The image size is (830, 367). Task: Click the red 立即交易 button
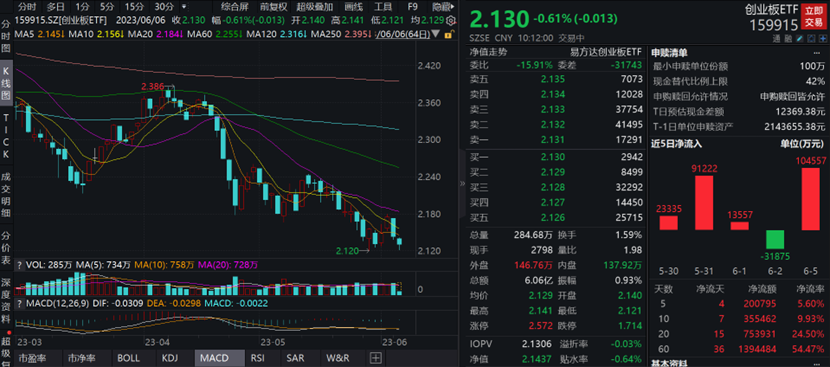814,17
